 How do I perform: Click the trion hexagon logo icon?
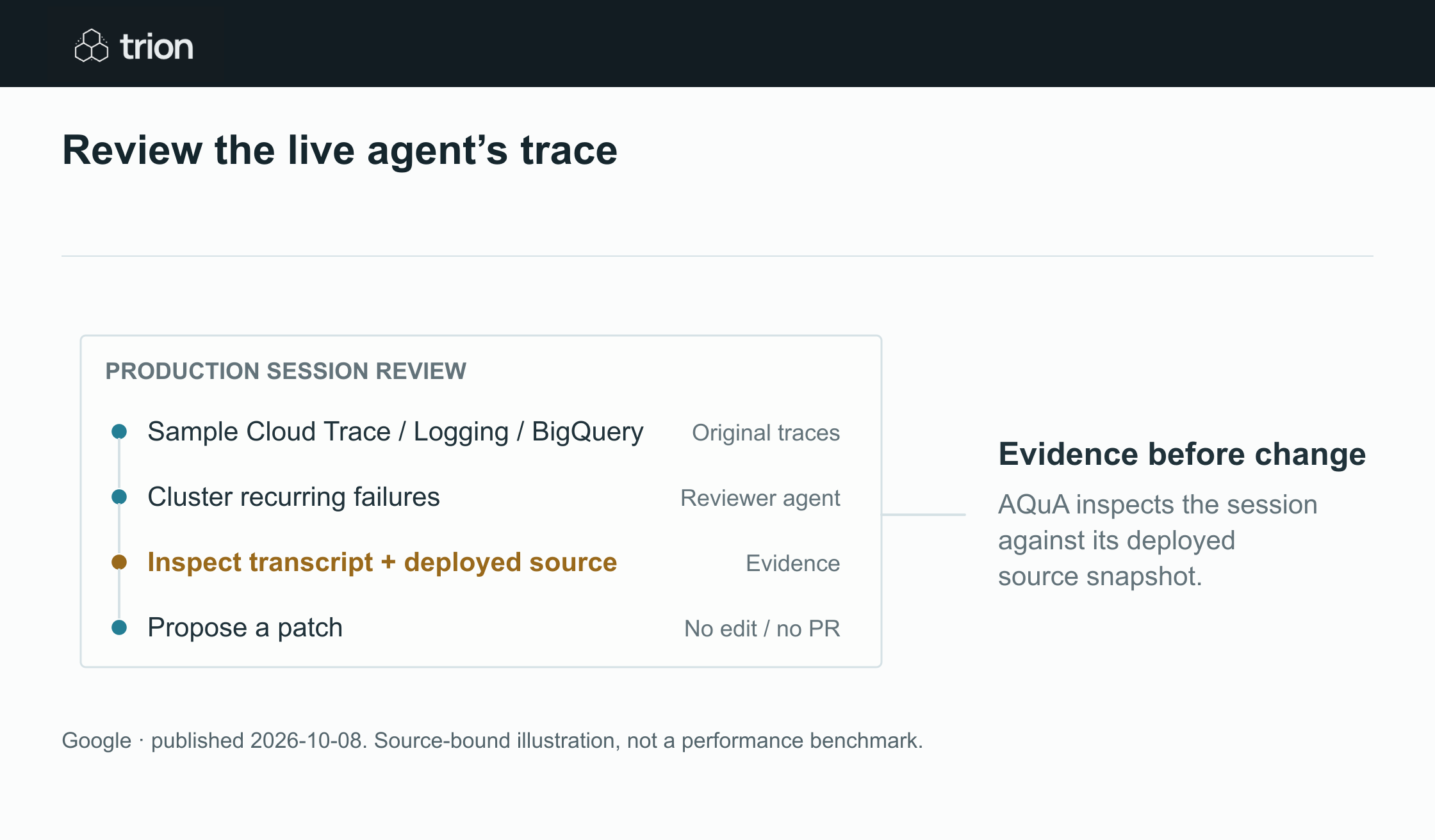click(92, 45)
